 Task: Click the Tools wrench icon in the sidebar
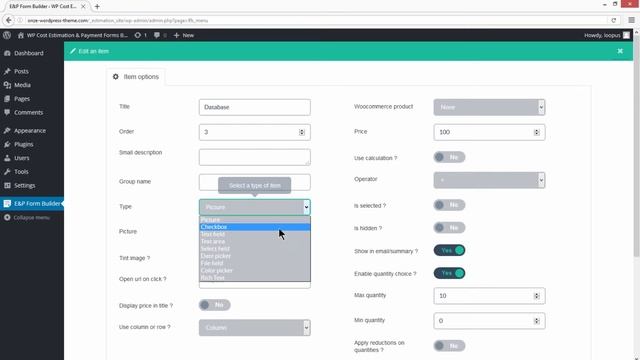tap(7, 172)
